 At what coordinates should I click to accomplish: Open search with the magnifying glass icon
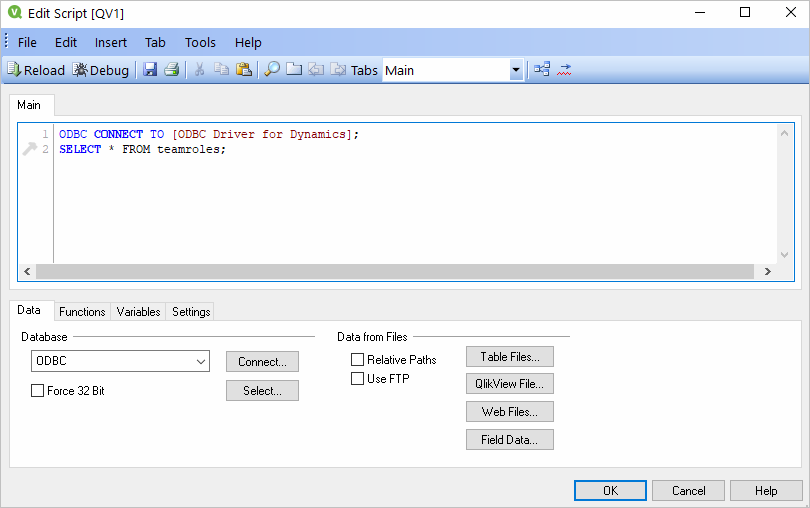pos(272,70)
